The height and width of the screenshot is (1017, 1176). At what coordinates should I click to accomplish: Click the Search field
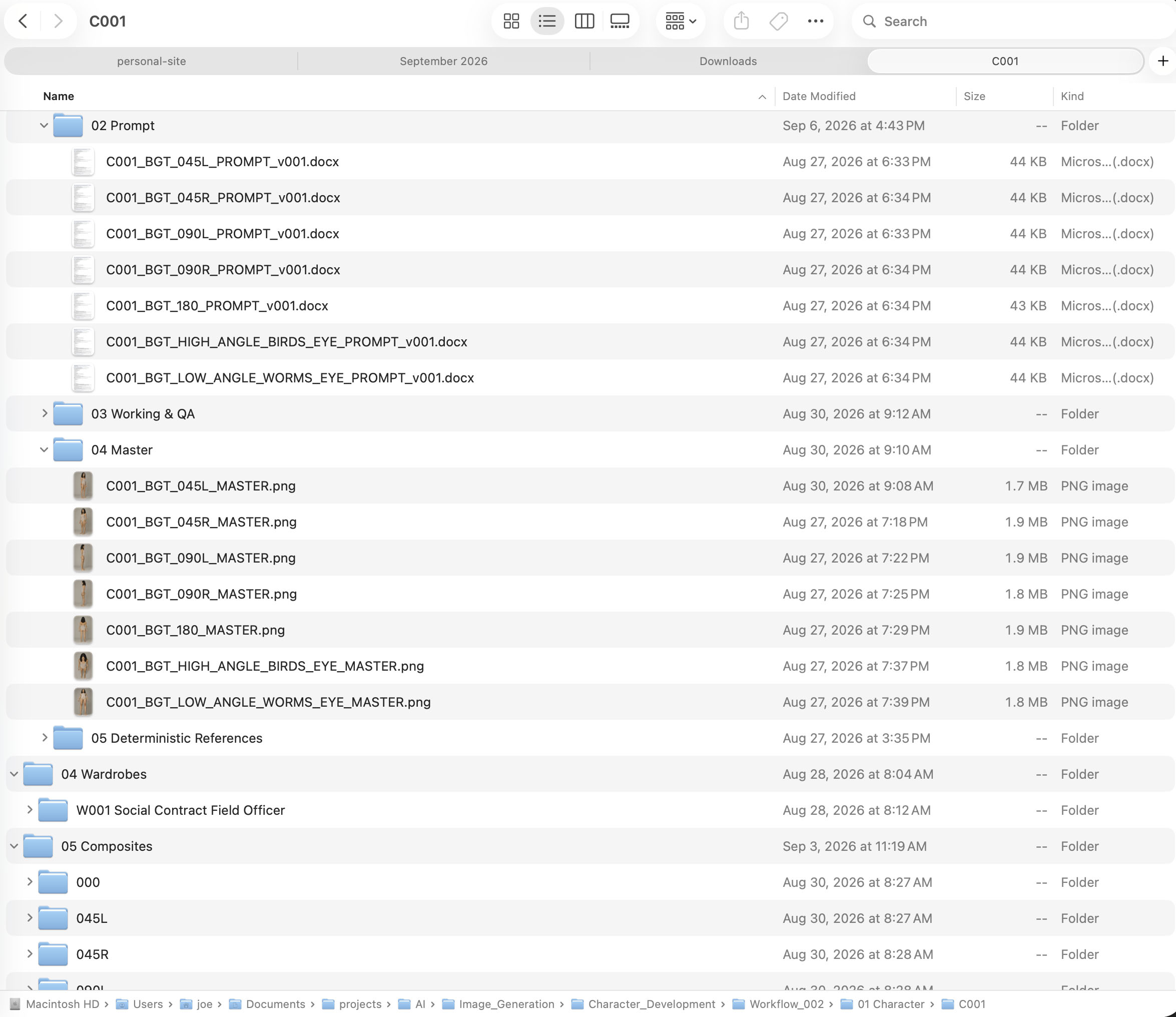(1013, 21)
